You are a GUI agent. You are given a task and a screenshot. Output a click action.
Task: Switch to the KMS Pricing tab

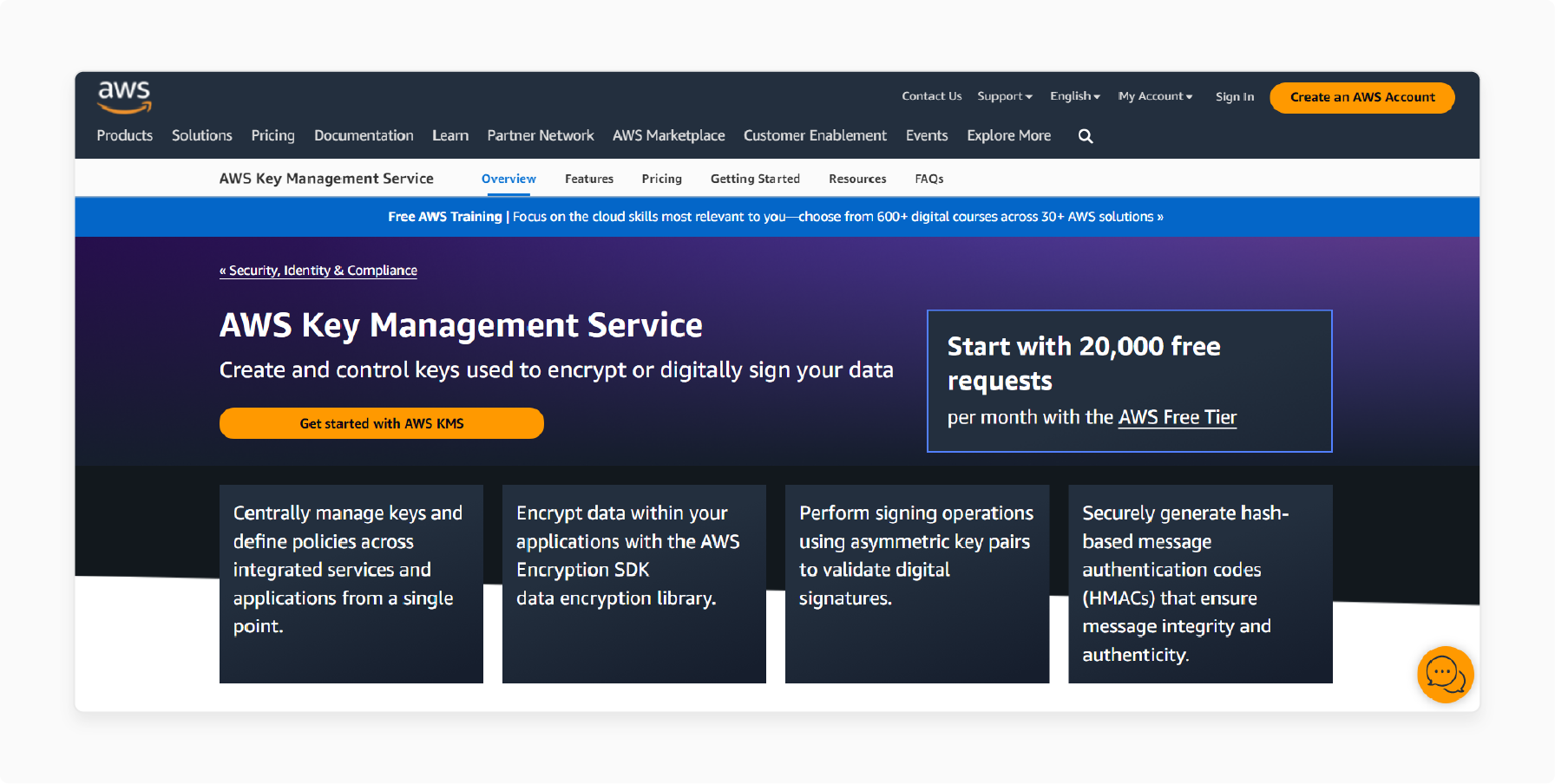point(662,179)
